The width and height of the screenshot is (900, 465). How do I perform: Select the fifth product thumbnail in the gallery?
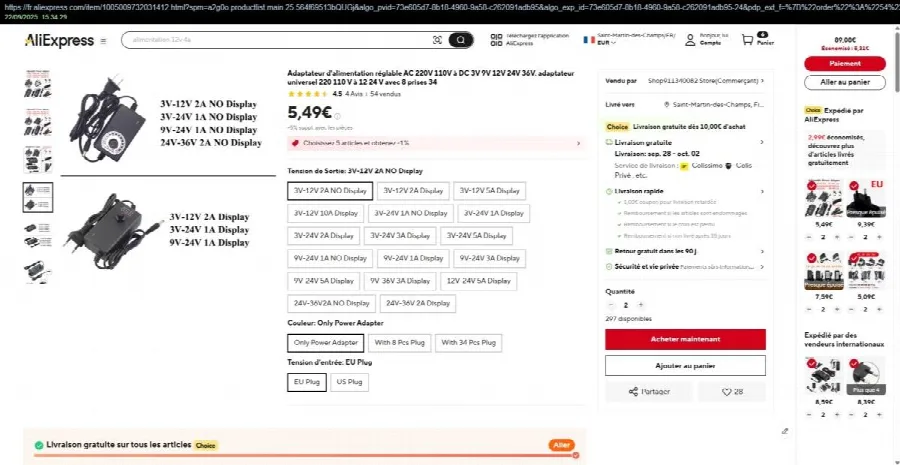pos(38,235)
